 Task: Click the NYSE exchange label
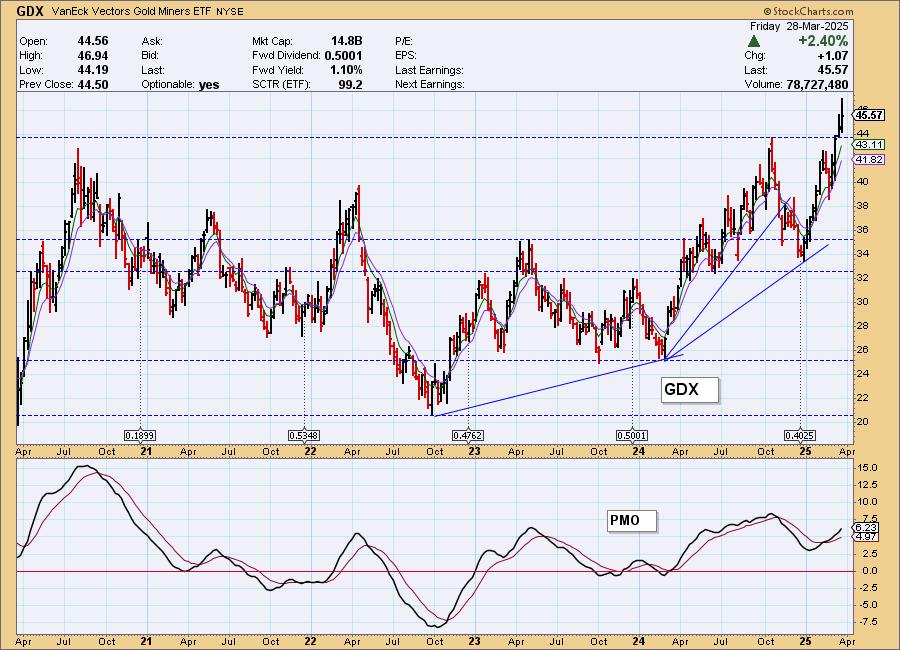pos(230,11)
